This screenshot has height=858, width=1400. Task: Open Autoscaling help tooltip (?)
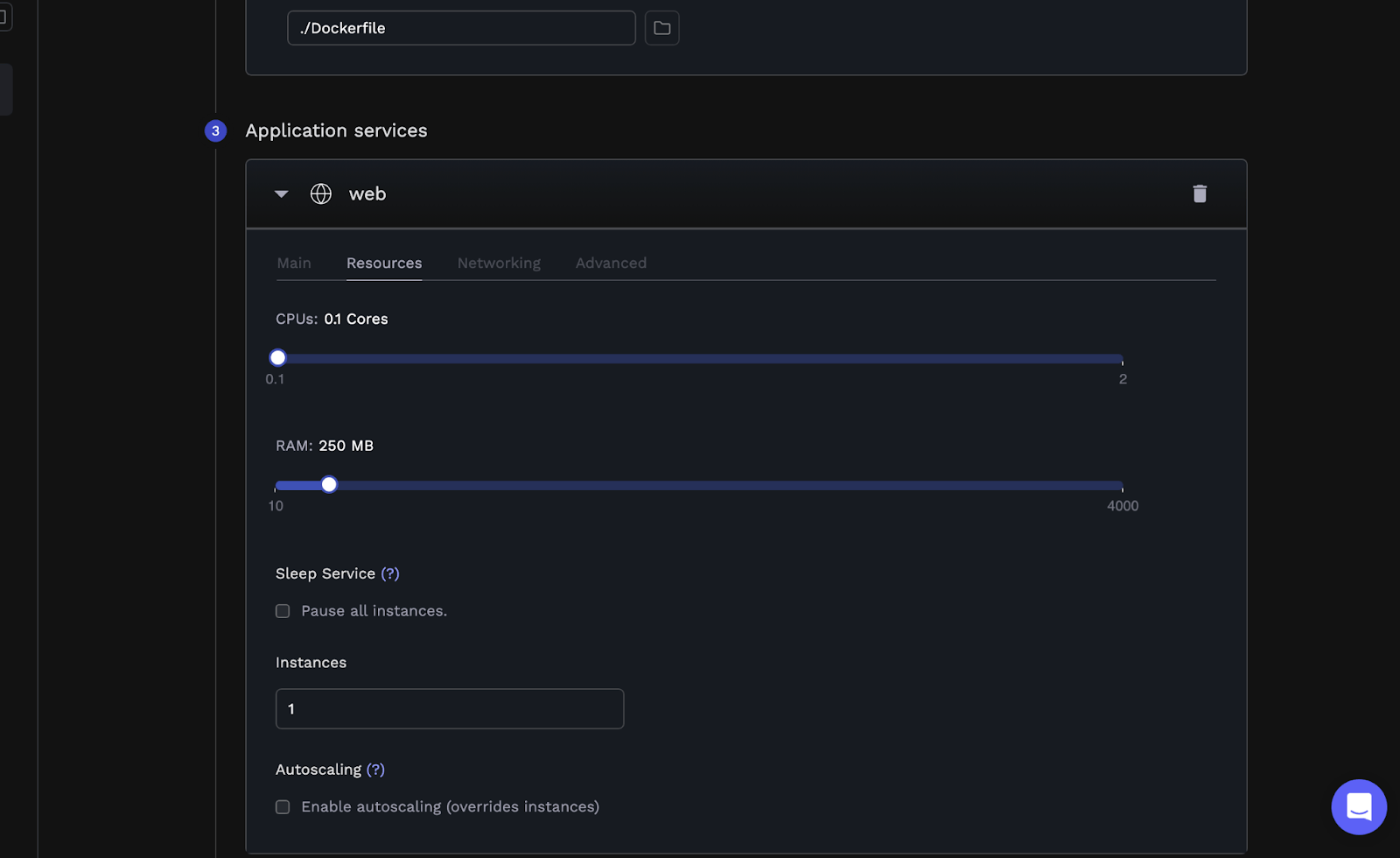click(x=375, y=770)
